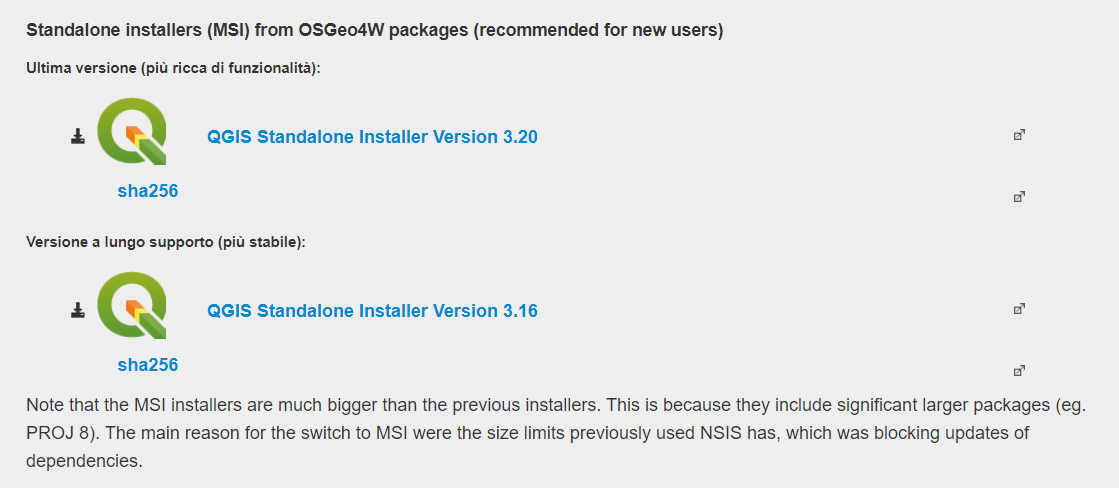Open external link icon beside Installer Version 3.16
The image size is (1119, 488).
pyautogui.click(x=1019, y=309)
